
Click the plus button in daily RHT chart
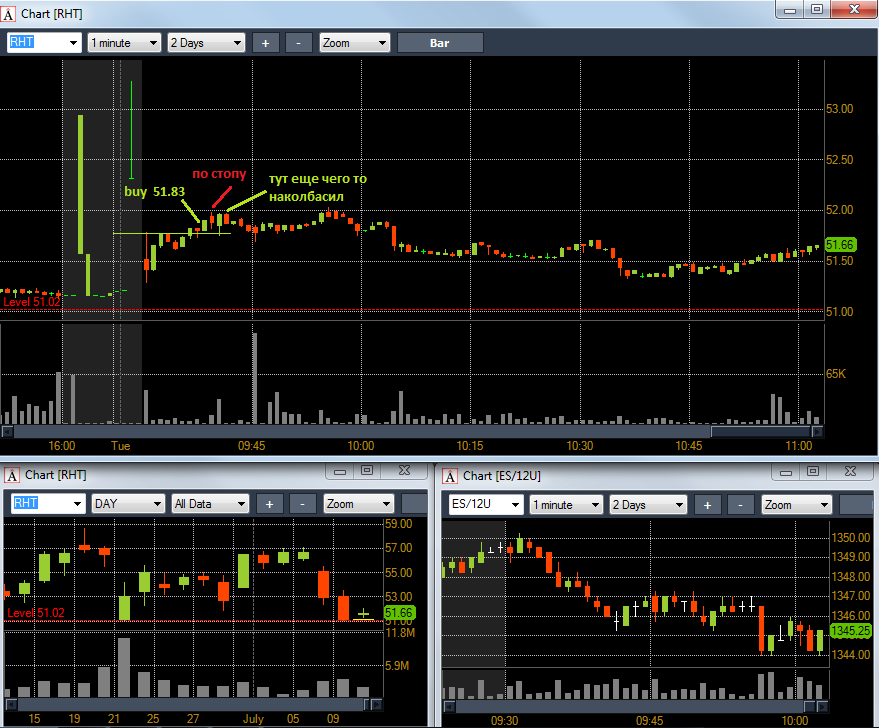point(270,504)
